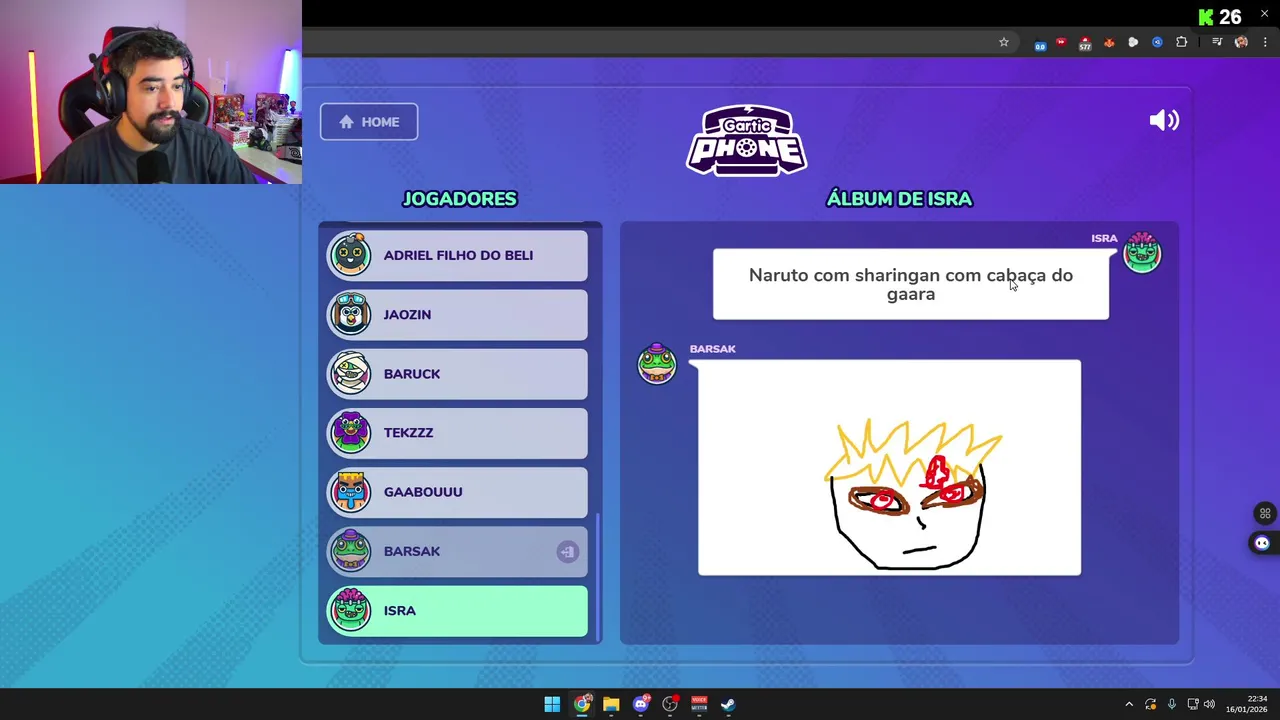This screenshot has height=720, width=1280.
Task: Open Discord from the taskbar
Action: click(x=640, y=705)
